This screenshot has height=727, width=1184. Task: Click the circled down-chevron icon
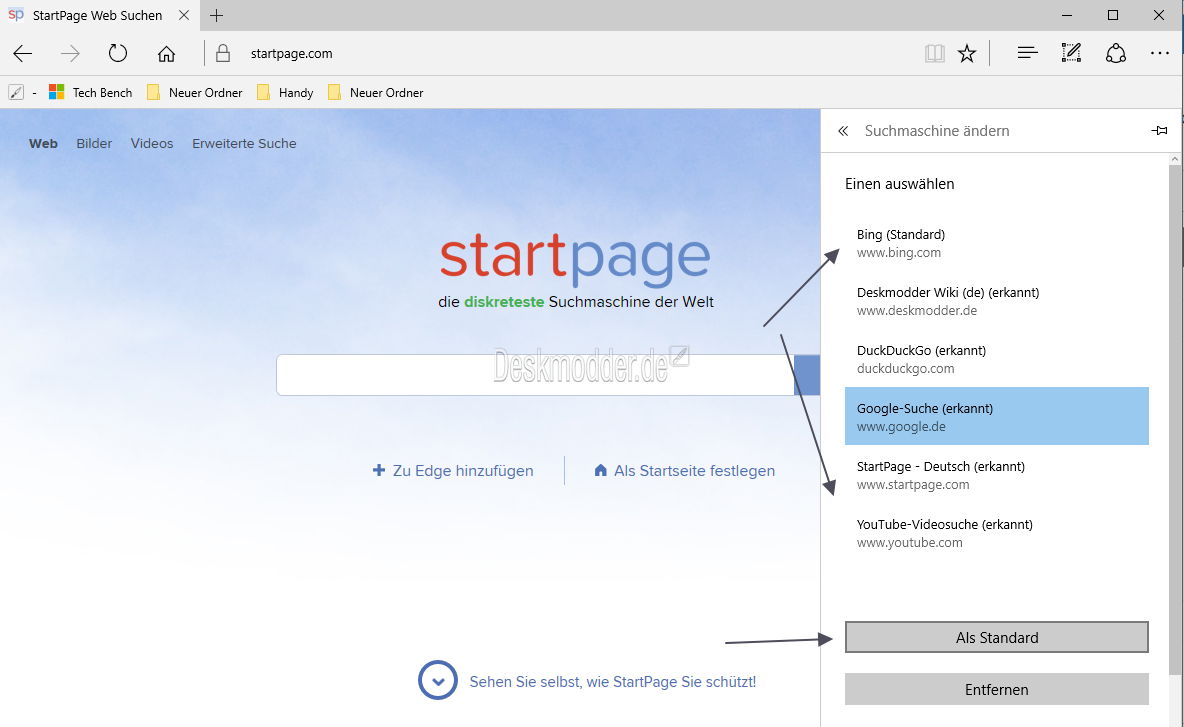(438, 680)
